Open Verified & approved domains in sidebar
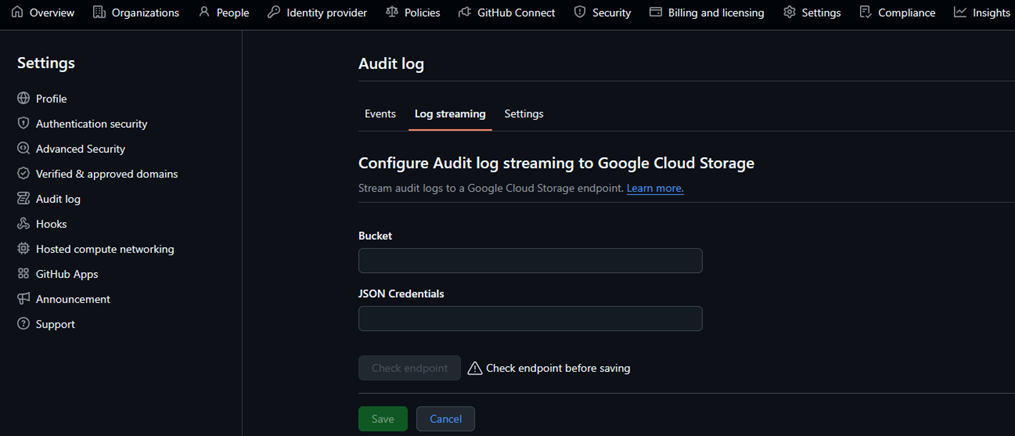This screenshot has width=1015, height=436. pos(107,174)
